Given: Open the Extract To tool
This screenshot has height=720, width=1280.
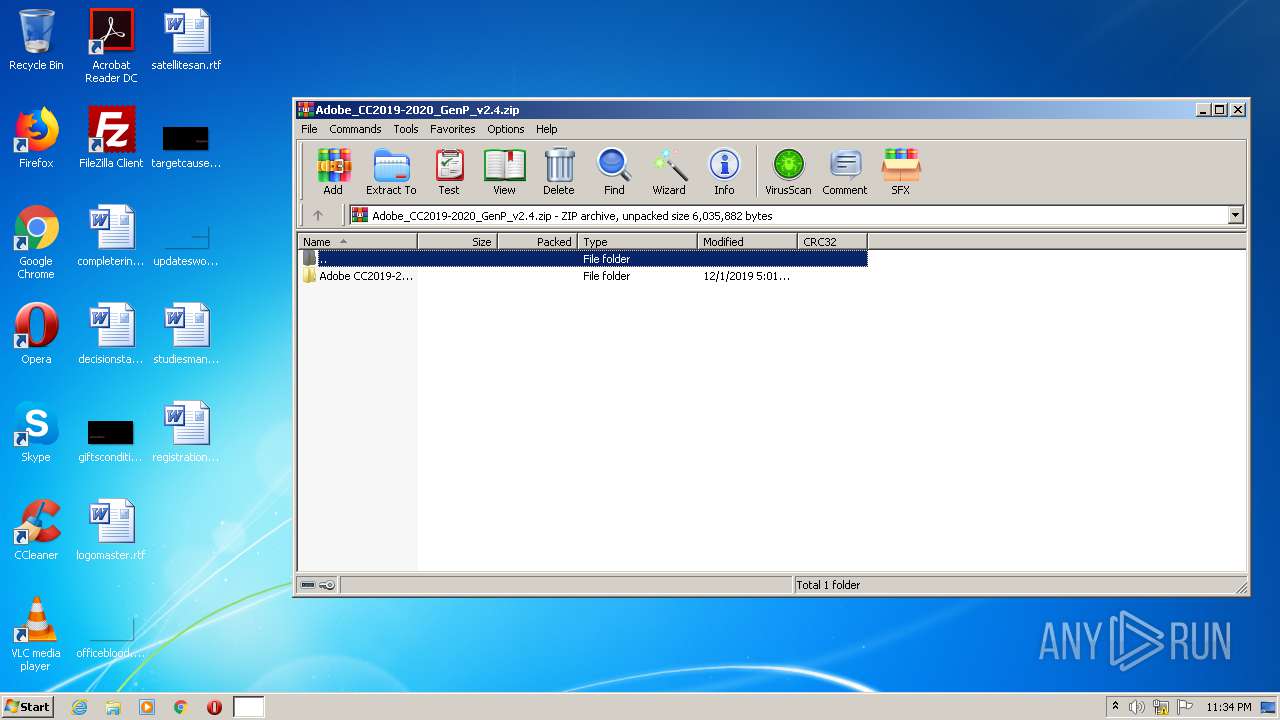Looking at the screenshot, I should 391,172.
